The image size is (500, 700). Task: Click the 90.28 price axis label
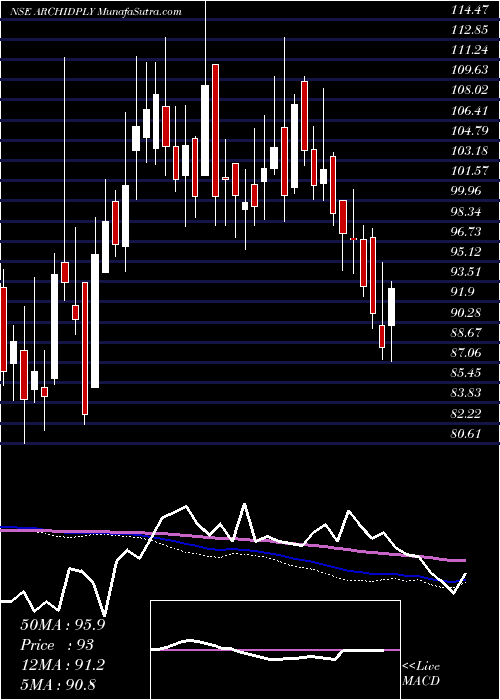466,312
